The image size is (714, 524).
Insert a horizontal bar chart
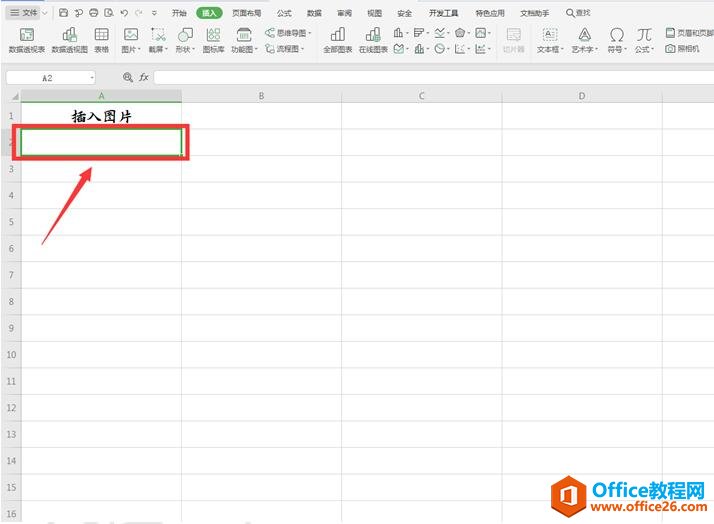tap(419, 33)
